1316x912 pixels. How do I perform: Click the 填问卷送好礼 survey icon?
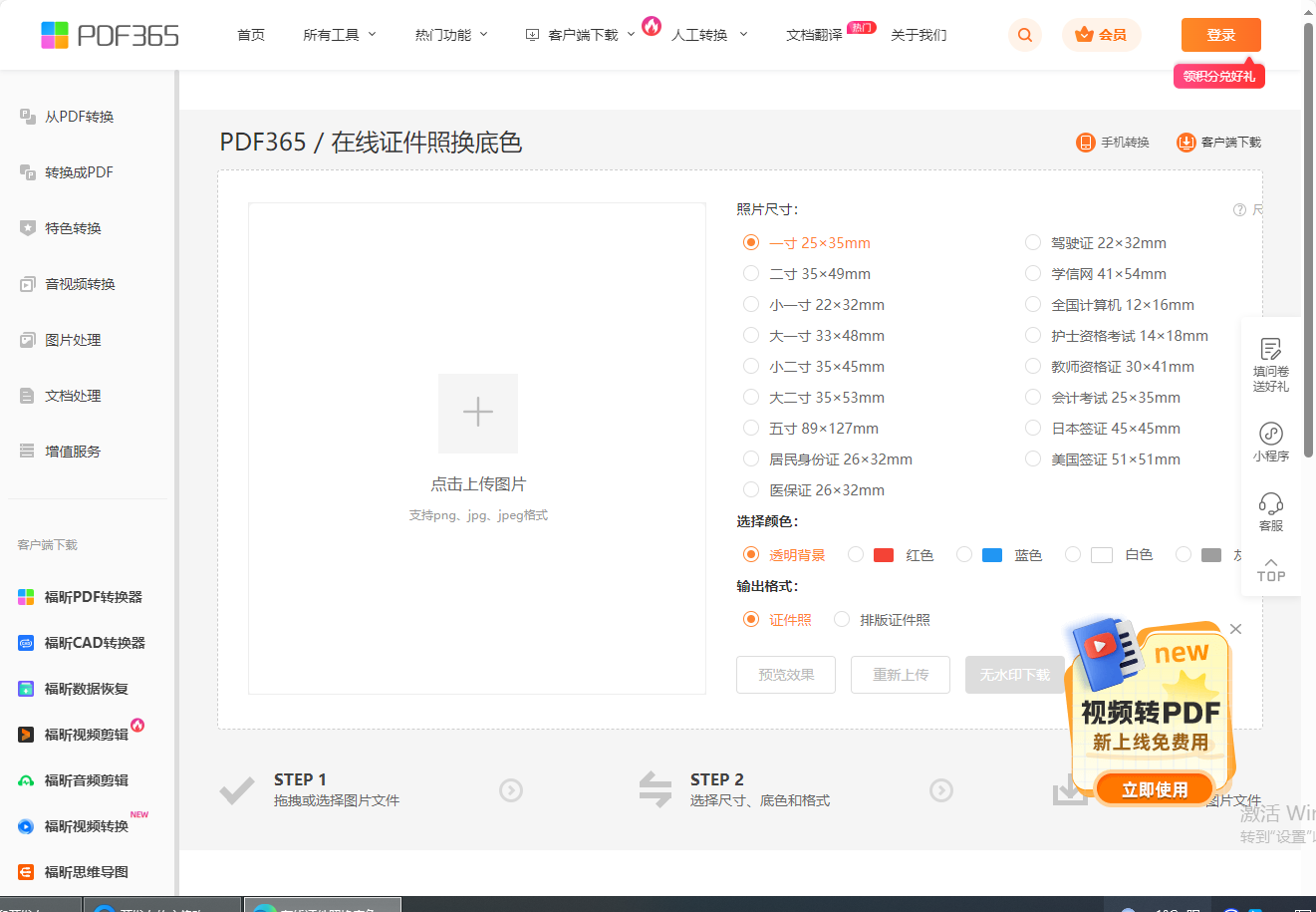1271,349
